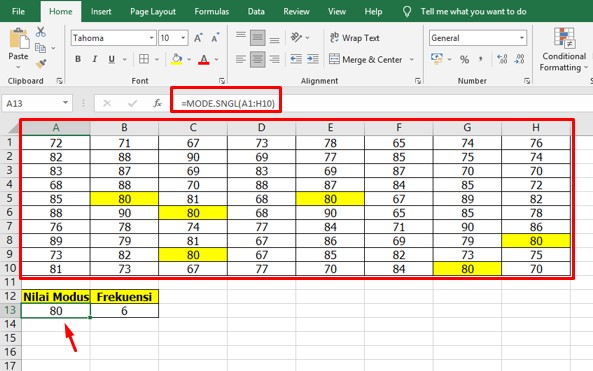593x371 pixels.
Task: Open the File tab
Action: (x=18, y=11)
